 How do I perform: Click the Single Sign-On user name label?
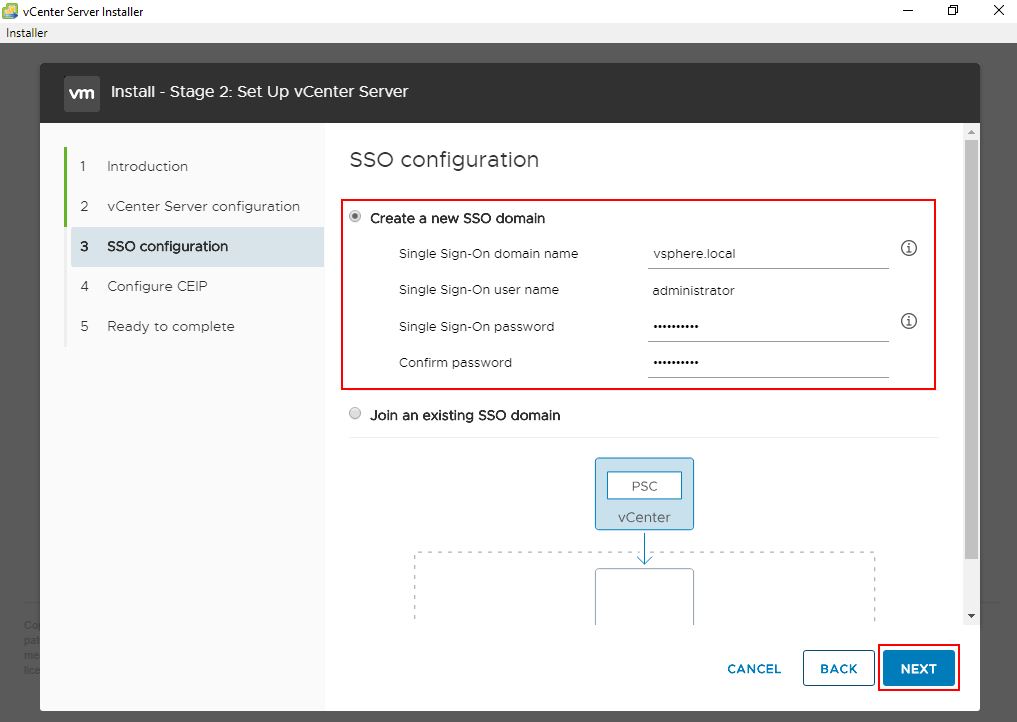479,290
